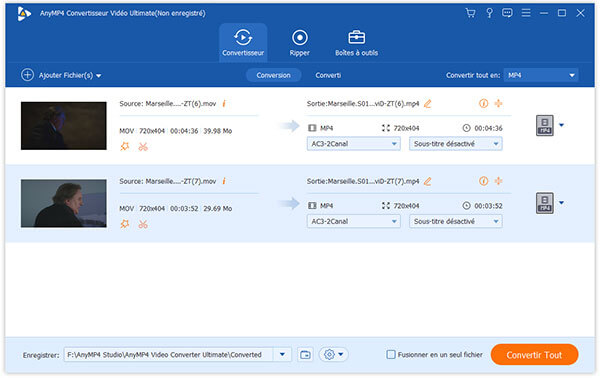Open the hamburger menu icon

[x=526, y=13]
